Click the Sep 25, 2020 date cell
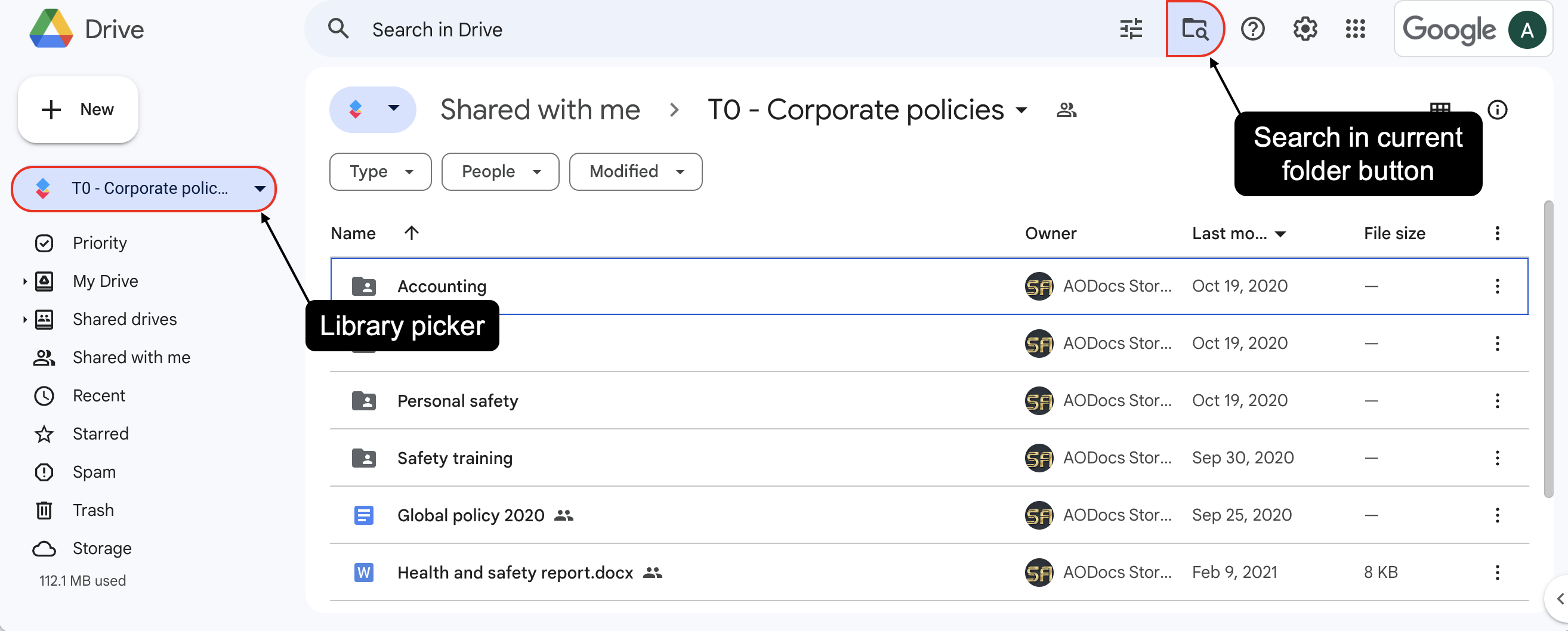The image size is (1568, 631). 1242,515
